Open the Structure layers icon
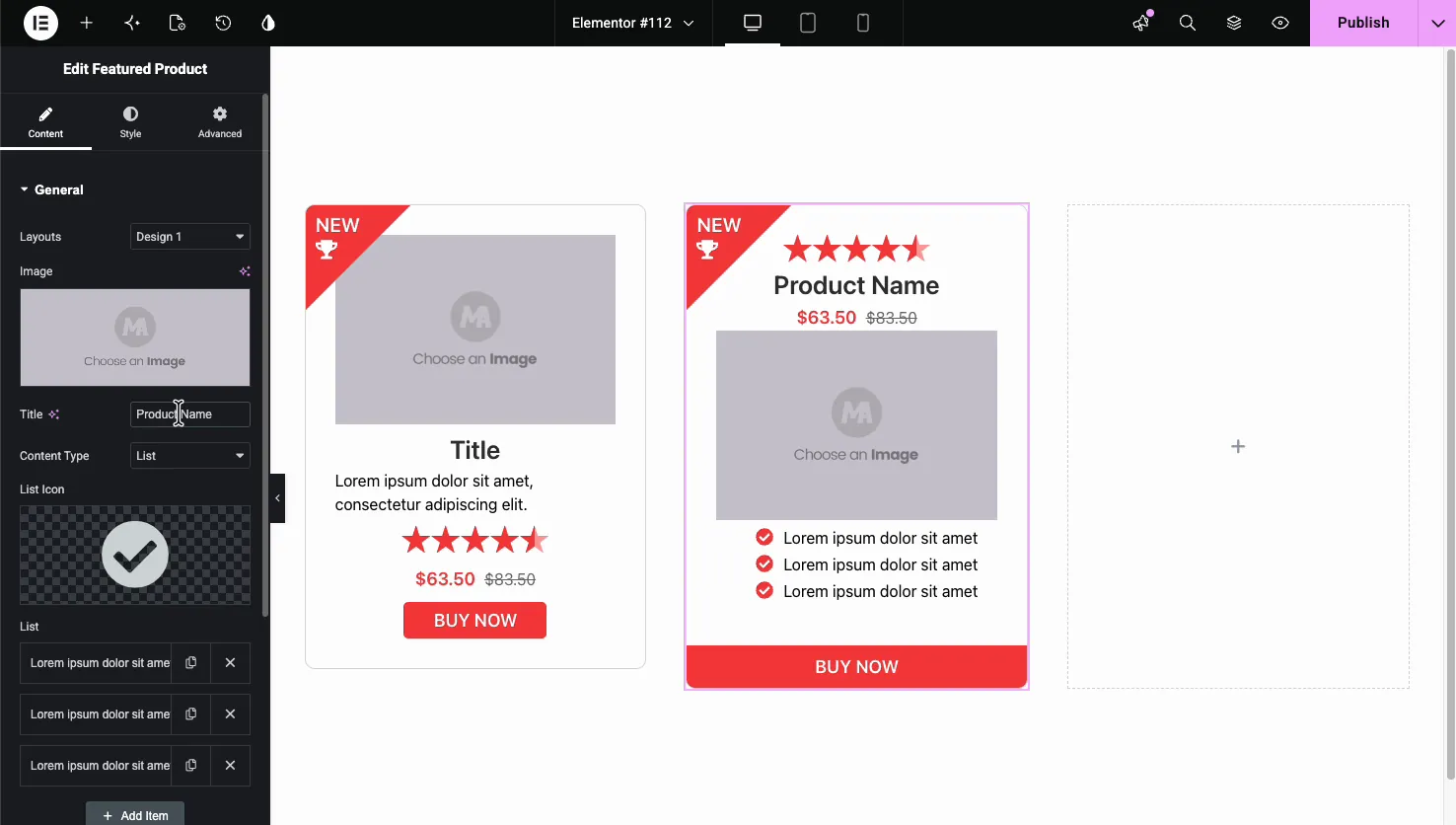Viewport: 1456px width, 825px height. pyautogui.click(x=1234, y=23)
